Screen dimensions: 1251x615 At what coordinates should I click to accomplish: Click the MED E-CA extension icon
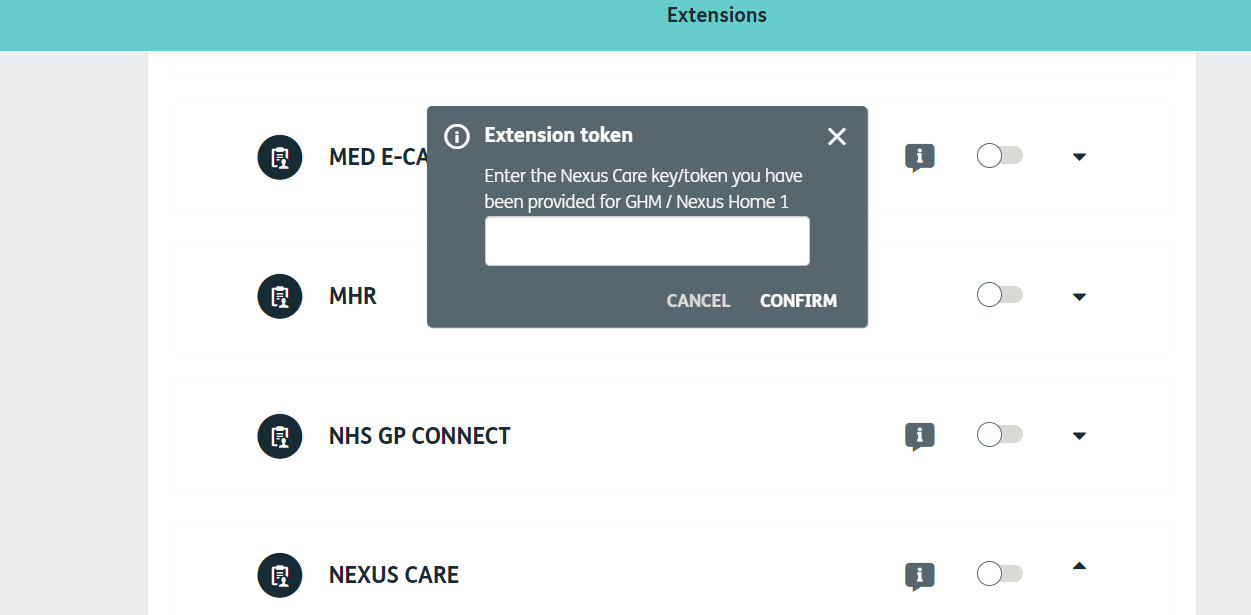[x=280, y=157]
